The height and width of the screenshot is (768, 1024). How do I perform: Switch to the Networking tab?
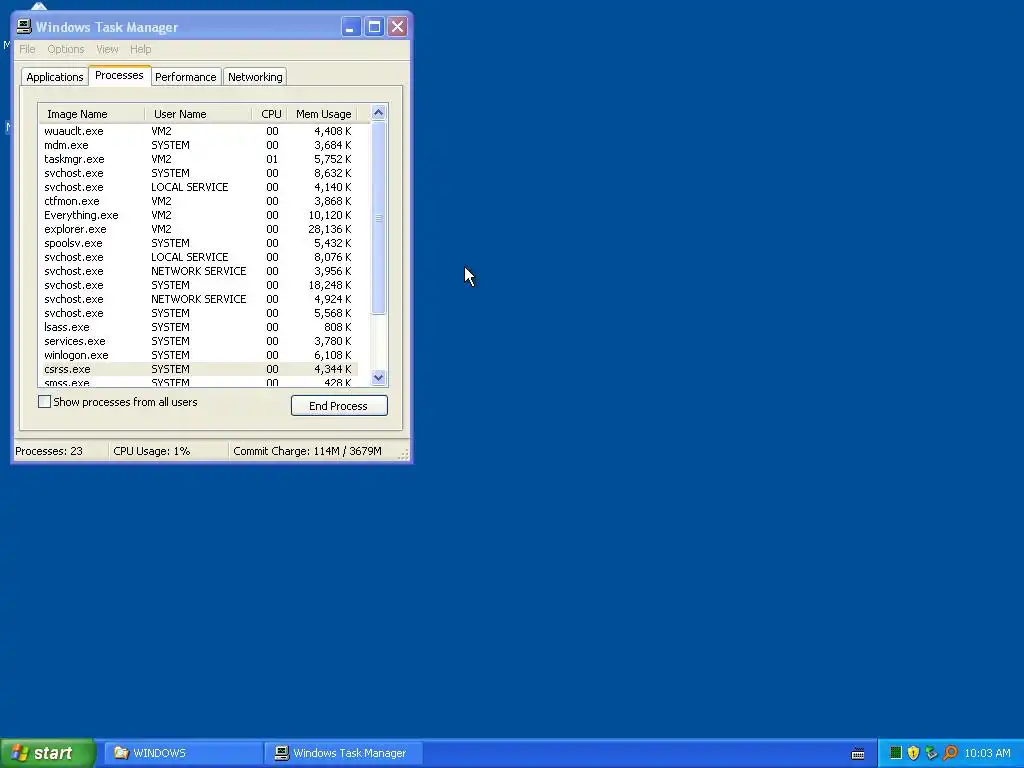255,76
